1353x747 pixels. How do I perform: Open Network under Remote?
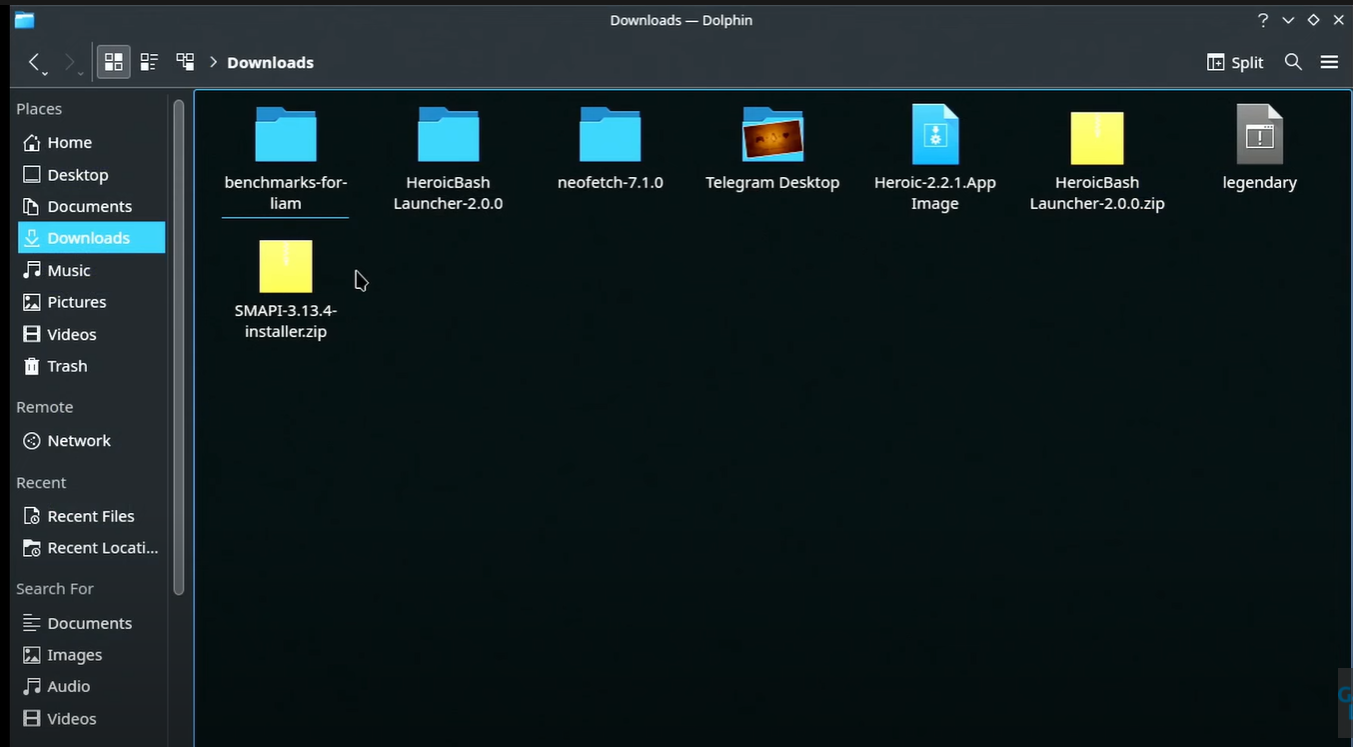(x=91, y=440)
